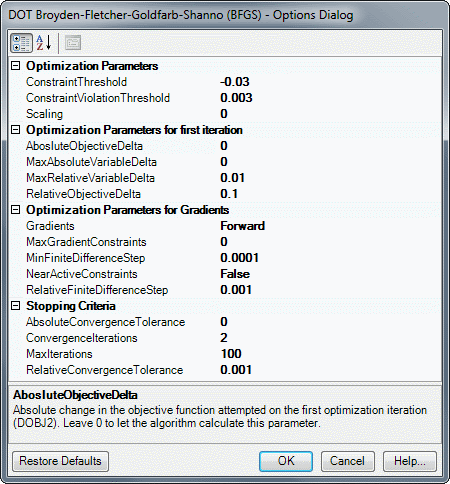Screen dimensions: 450x484
Task: Collapse the Optimization Parameters section
Action: (15, 65)
